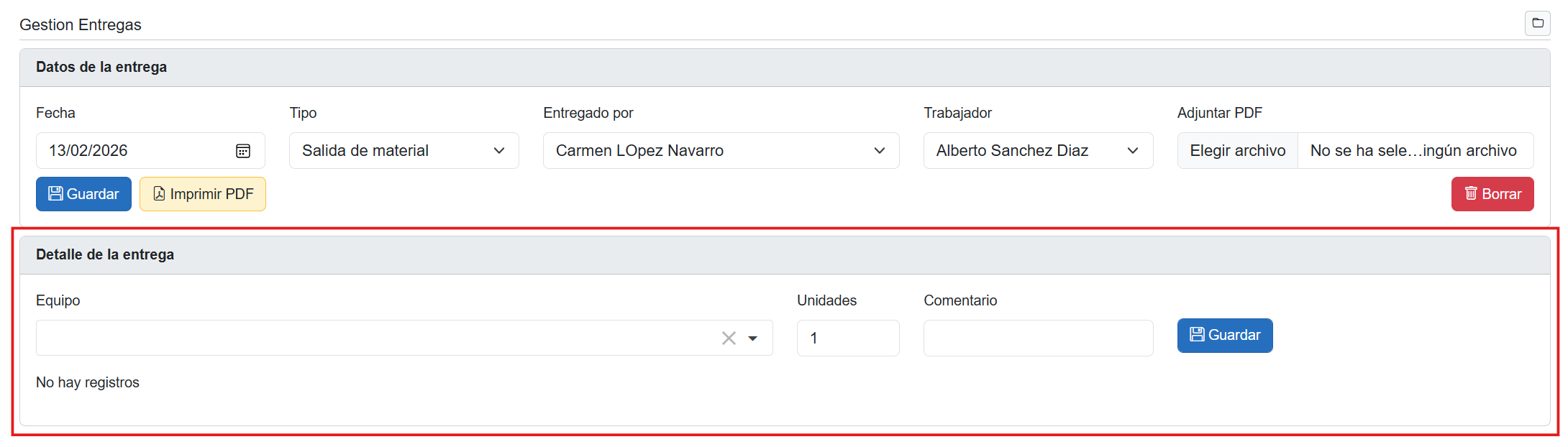This screenshot has height=447, width=1568.
Task: Click the blue Guardar button under Fecha
Action: 83,194
